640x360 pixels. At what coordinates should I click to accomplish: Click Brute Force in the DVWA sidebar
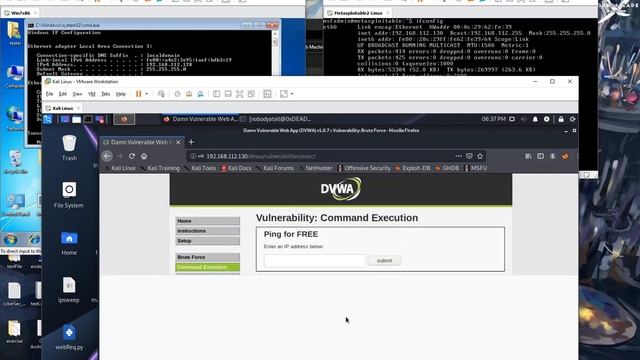pyautogui.click(x=207, y=257)
